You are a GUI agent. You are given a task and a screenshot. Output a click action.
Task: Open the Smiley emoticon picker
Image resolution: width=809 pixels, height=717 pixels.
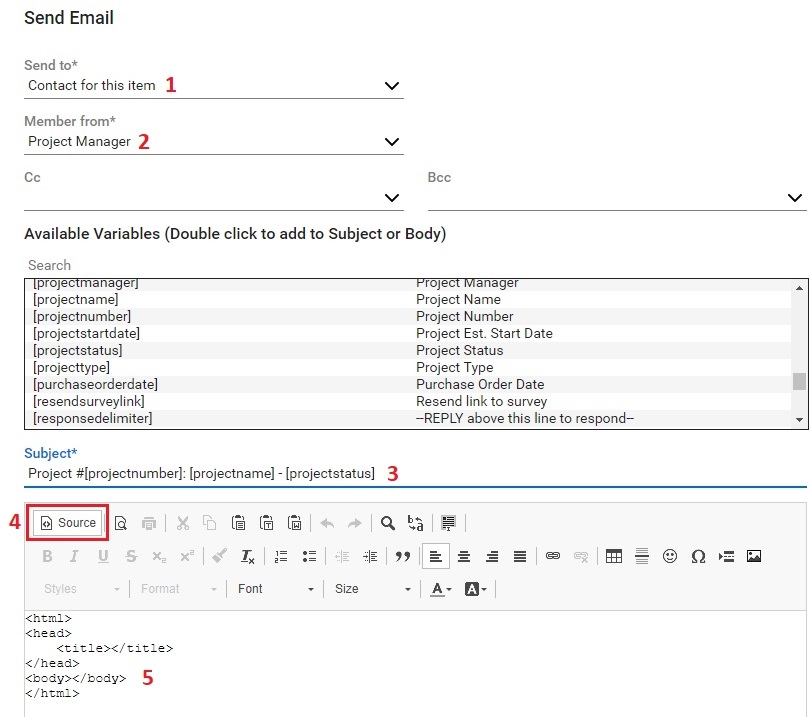(x=670, y=556)
